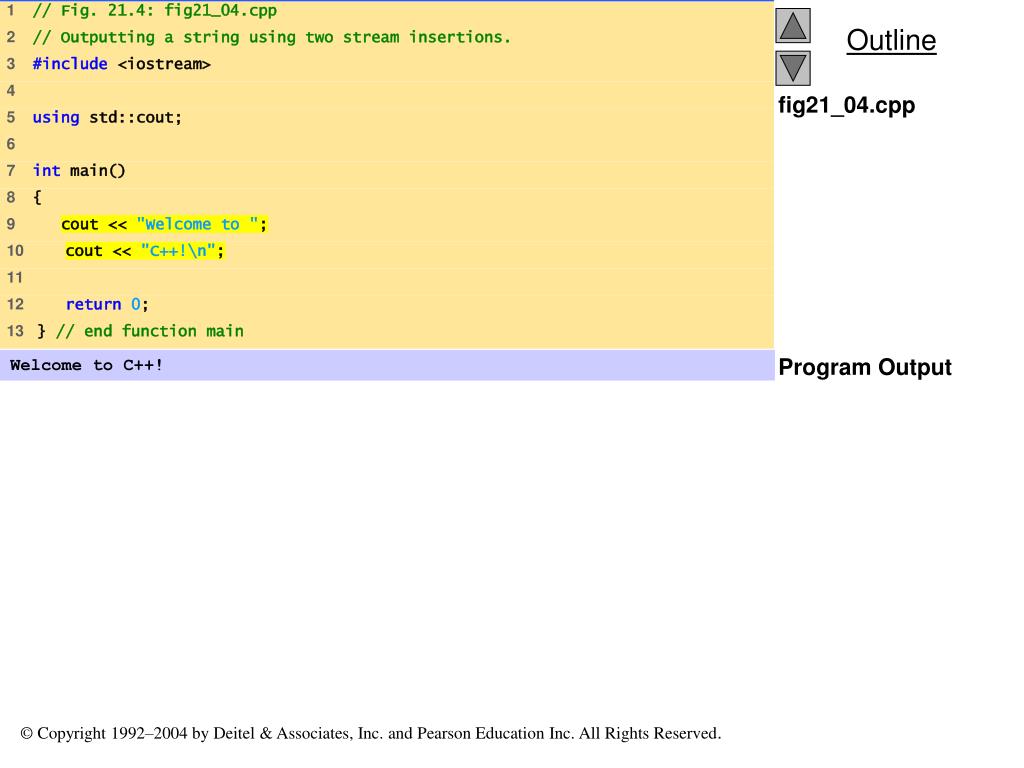This screenshot has width=1024, height=768.
Task: Click the down arrow navigation icon
Action: [x=793, y=68]
